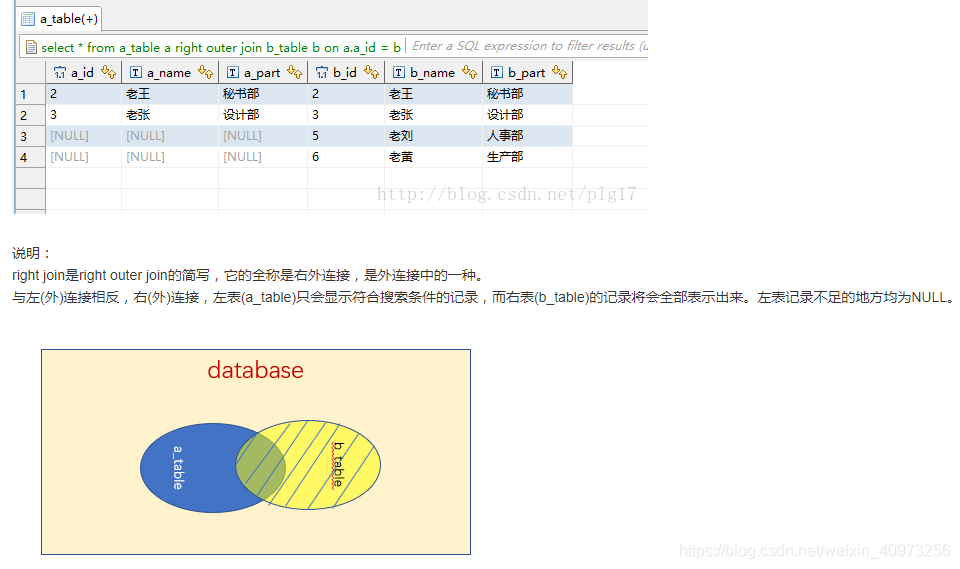Select the b_id column header

345,72
